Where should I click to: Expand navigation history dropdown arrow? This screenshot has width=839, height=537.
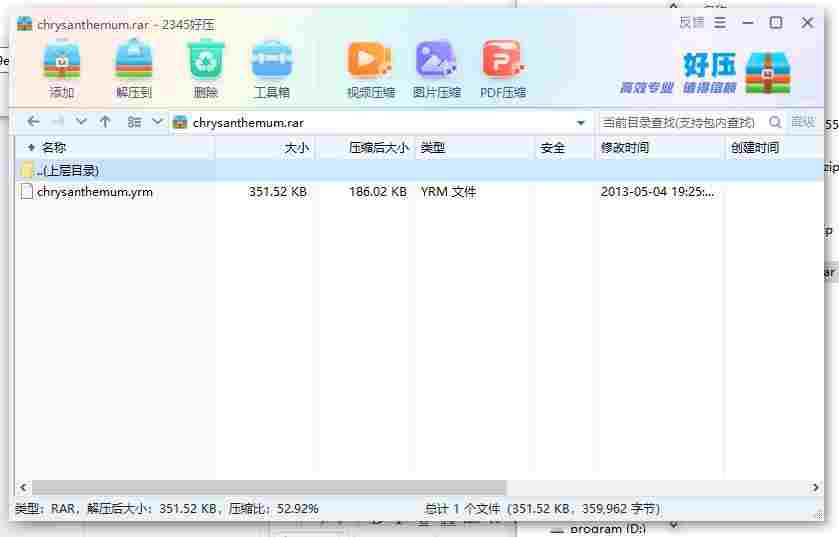(81, 122)
